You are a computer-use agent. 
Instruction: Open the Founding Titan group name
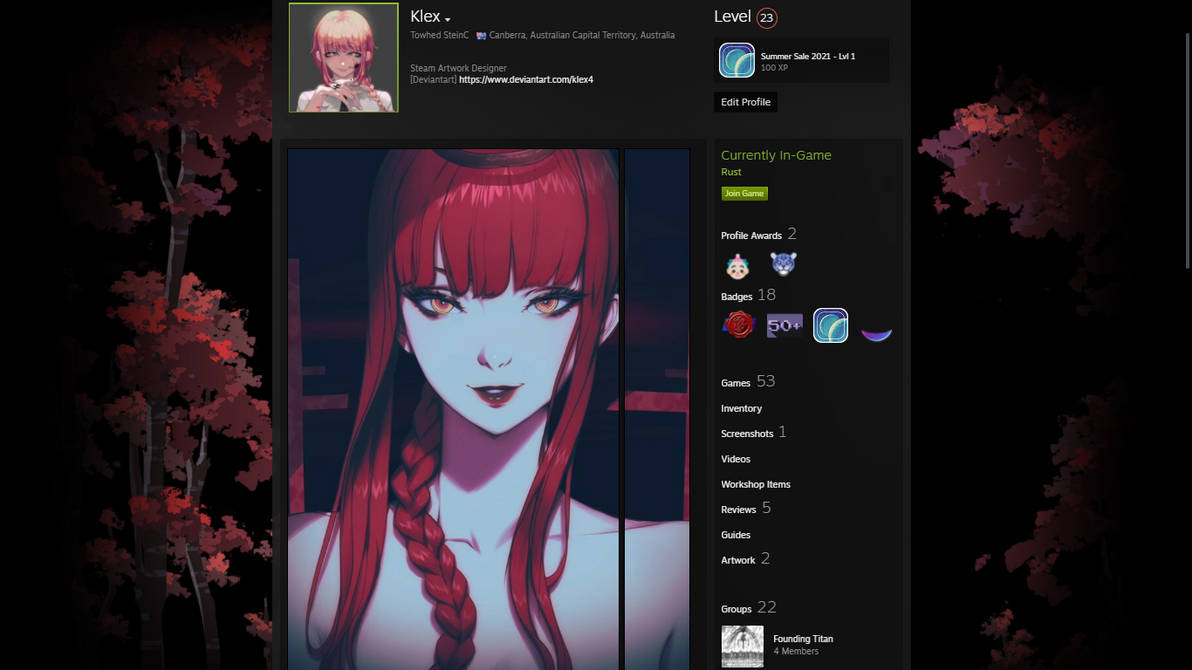(x=803, y=639)
